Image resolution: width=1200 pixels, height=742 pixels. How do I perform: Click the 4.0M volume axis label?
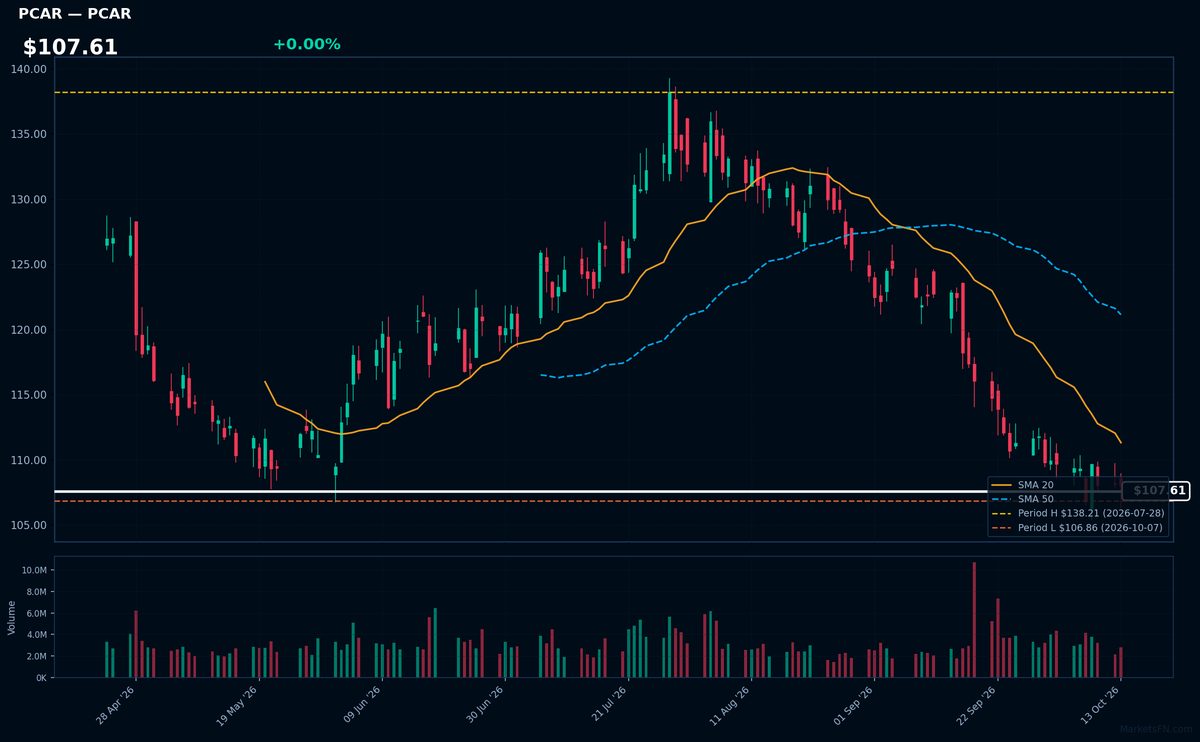click(35, 635)
